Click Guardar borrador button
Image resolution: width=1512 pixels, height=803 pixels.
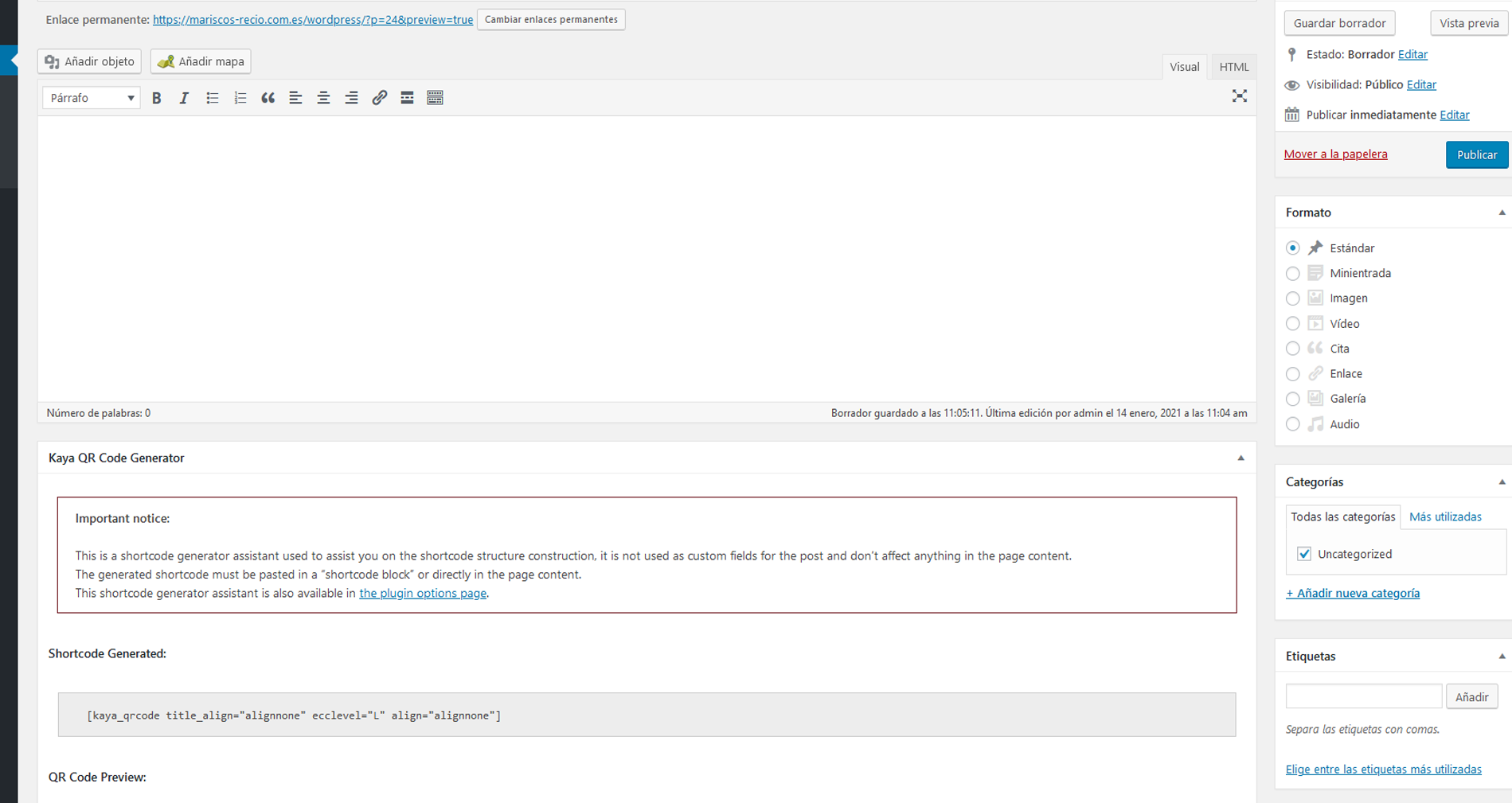tap(1339, 23)
